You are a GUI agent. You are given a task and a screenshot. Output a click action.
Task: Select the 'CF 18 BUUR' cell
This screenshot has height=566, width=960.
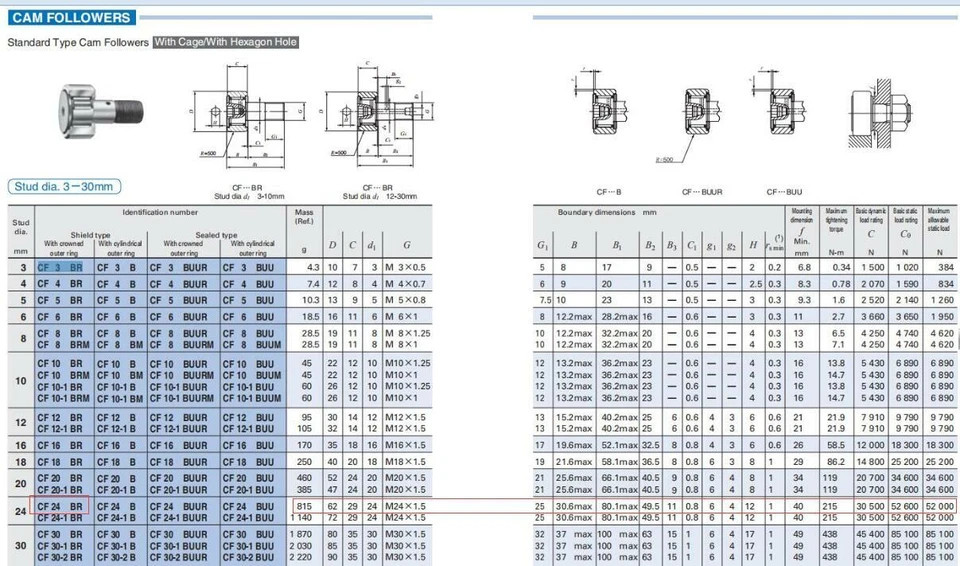tap(178, 462)
